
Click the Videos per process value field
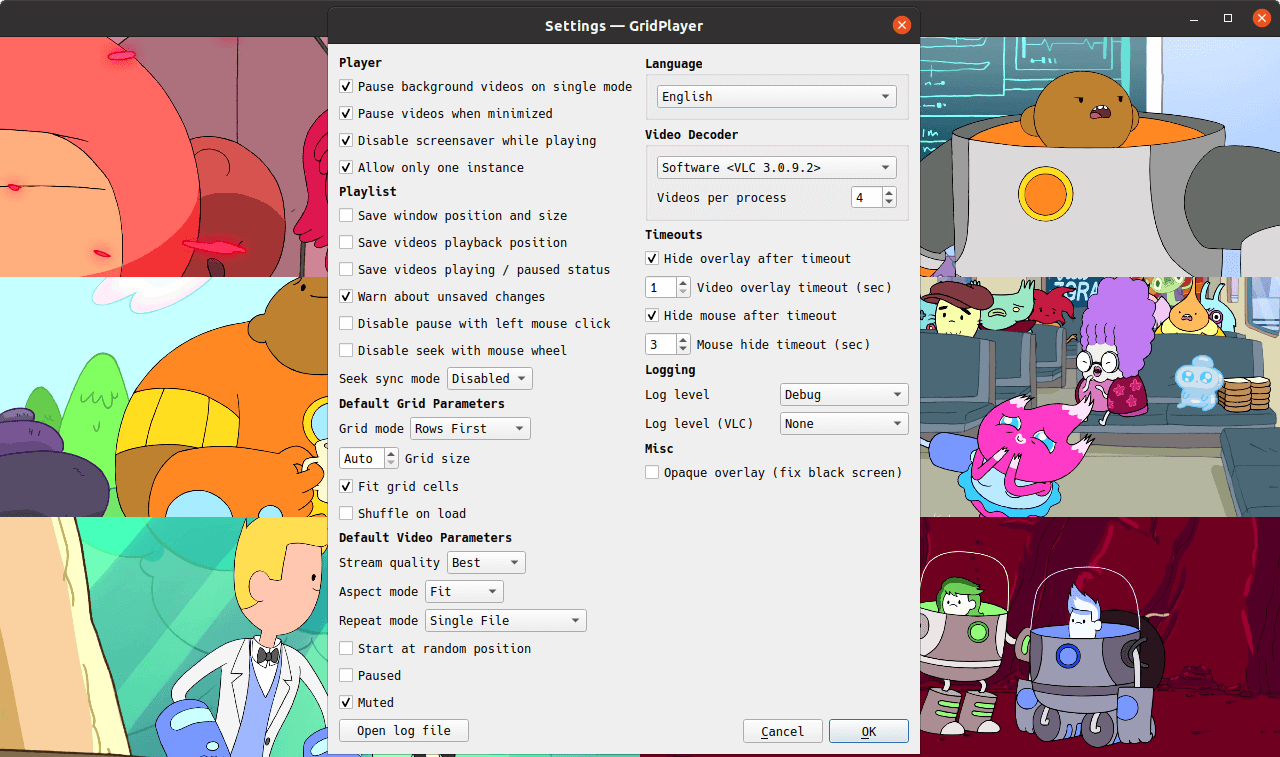coord(867,198)
